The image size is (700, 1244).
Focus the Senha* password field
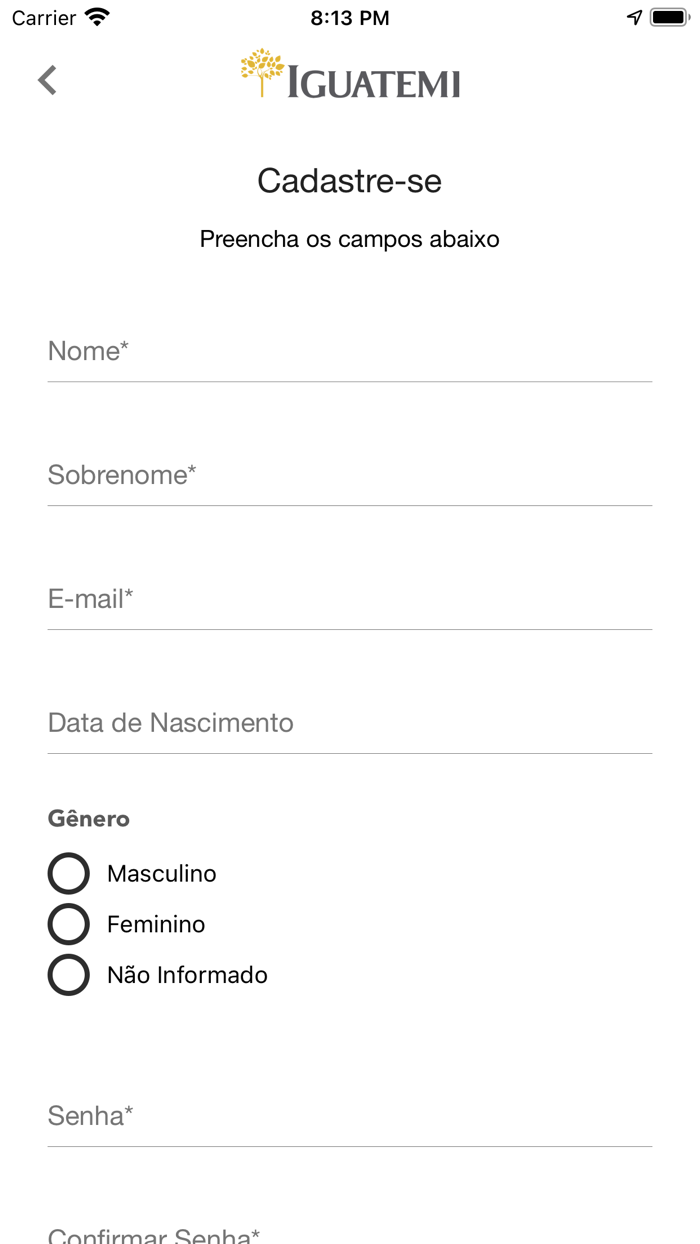click(x=349, y=1116)
